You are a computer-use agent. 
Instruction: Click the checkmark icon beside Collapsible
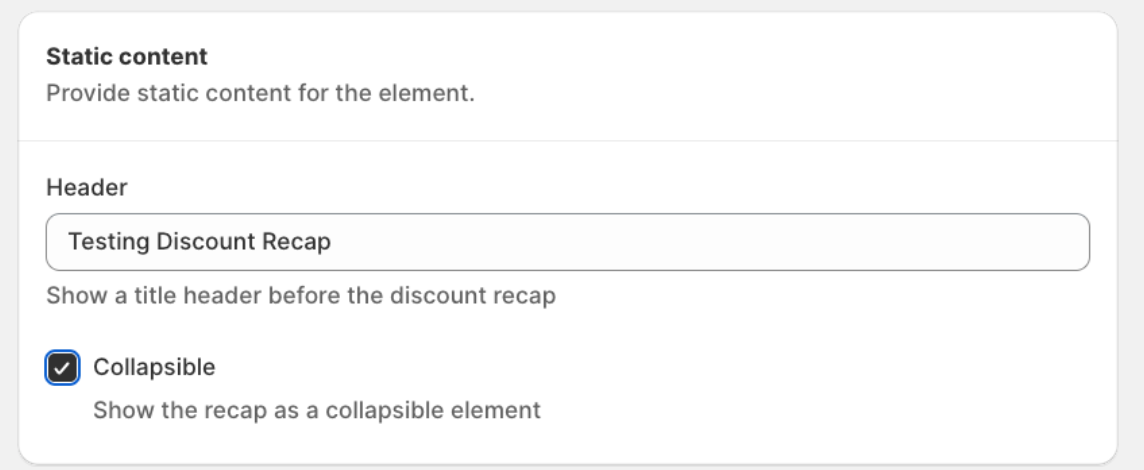coord(62,368)
